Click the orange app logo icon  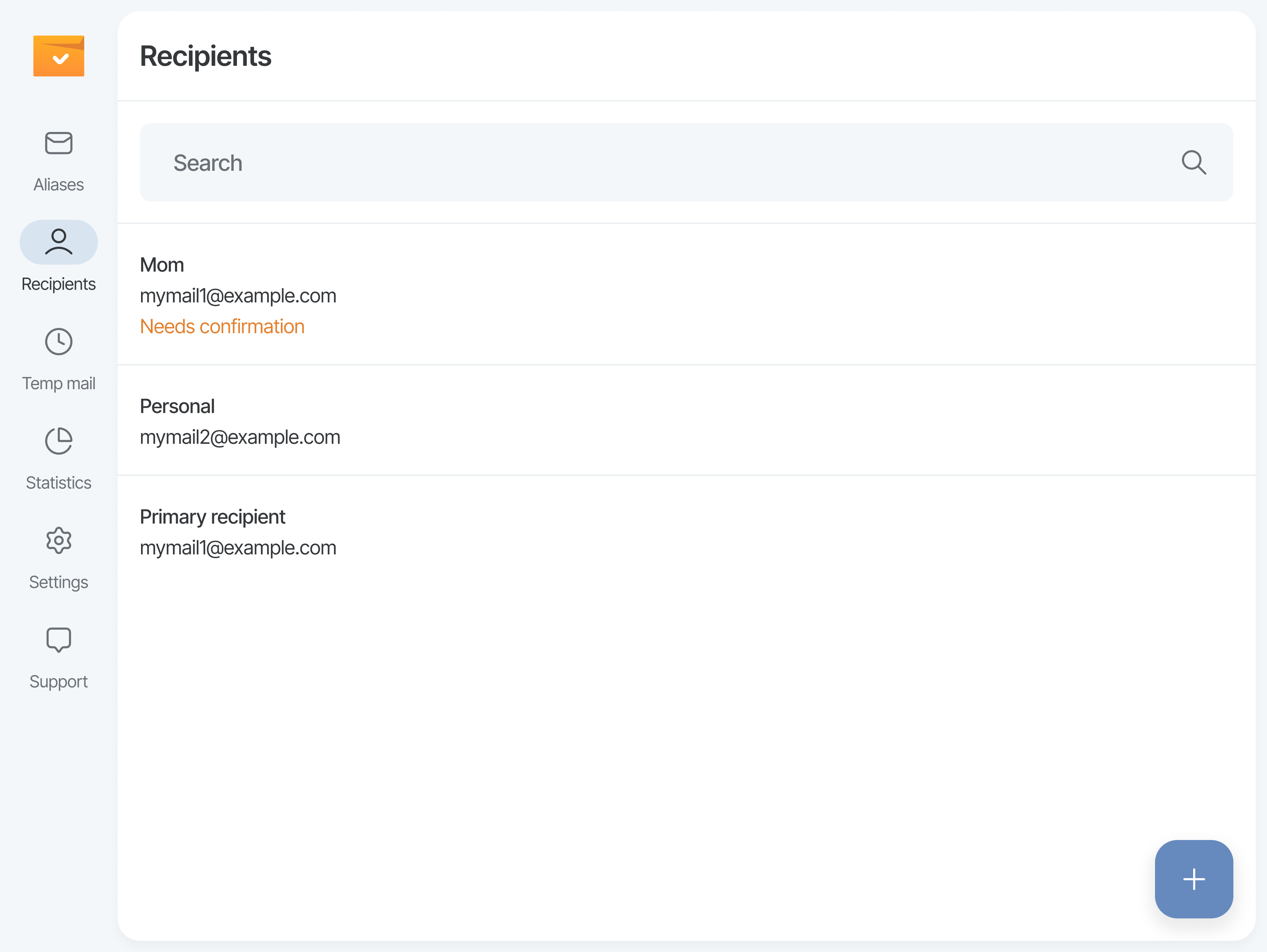point(58,56)
